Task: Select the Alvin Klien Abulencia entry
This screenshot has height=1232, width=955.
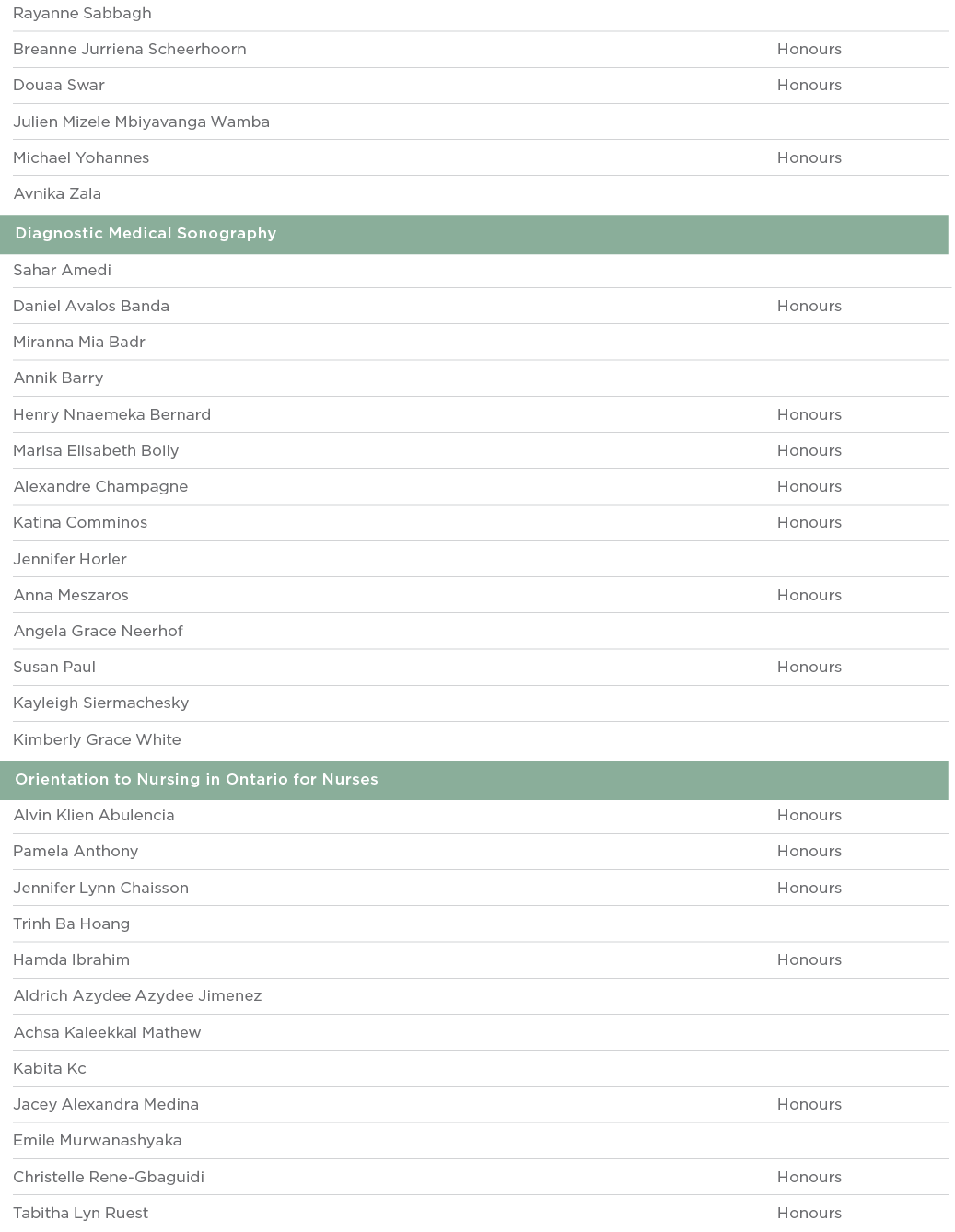Action: tap(94, 816)
